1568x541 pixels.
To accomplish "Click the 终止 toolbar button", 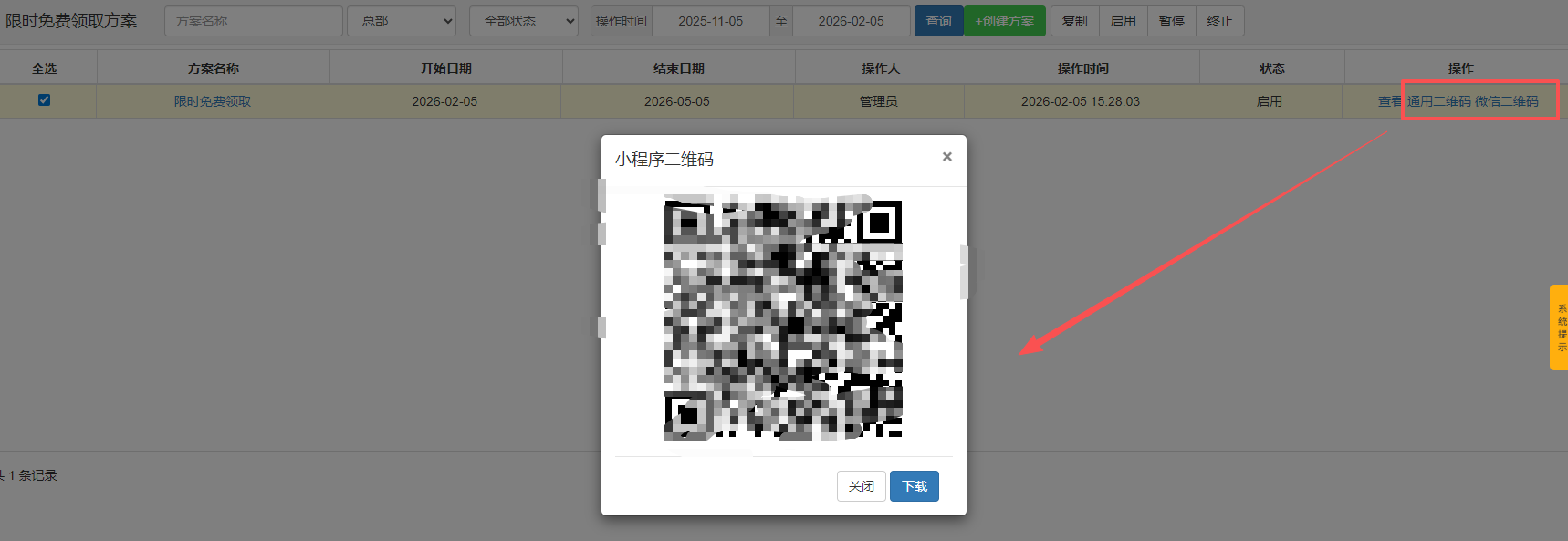I will [x=1220, y=21].
